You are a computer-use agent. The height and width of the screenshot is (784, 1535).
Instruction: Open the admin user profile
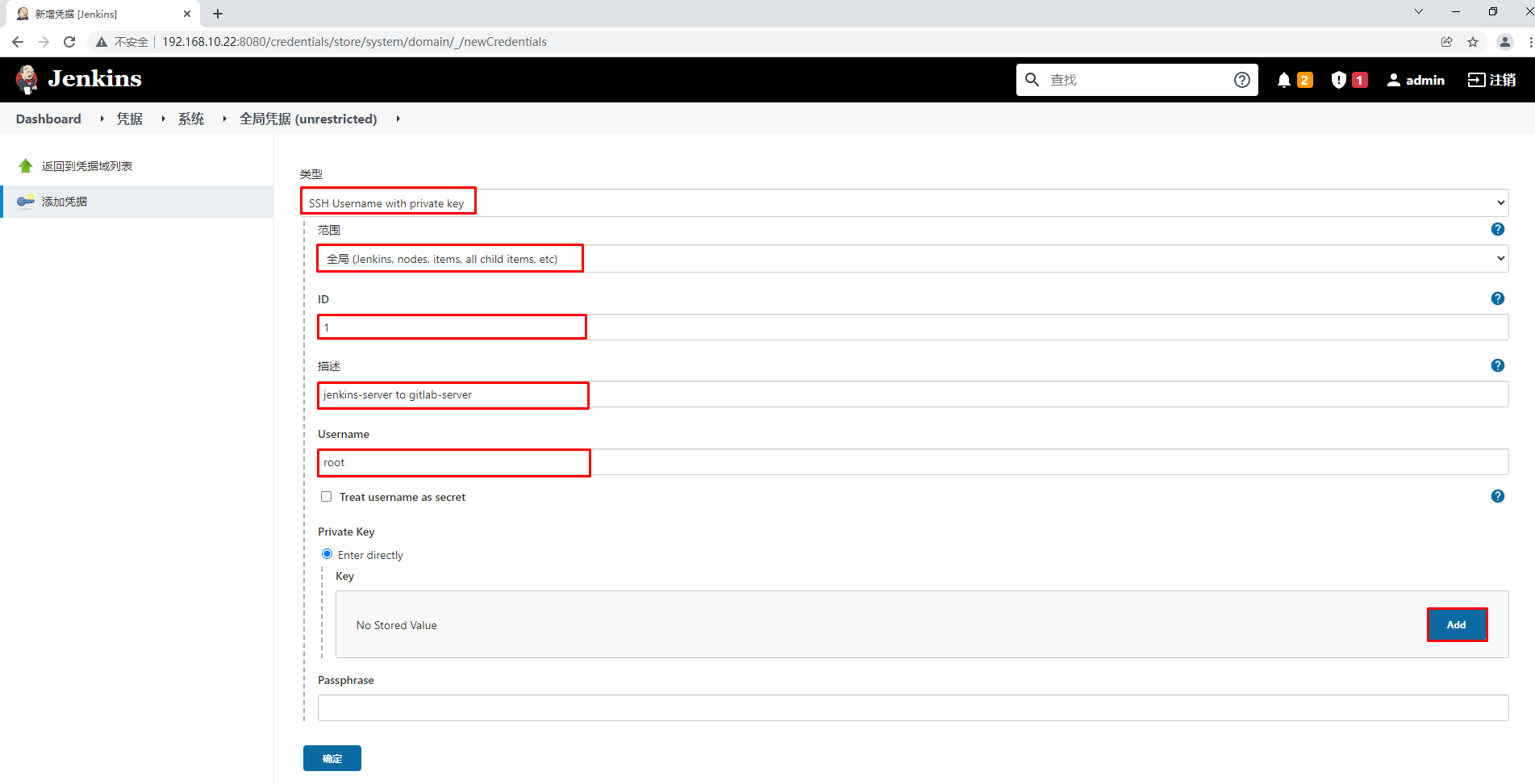pos(1416,80)
